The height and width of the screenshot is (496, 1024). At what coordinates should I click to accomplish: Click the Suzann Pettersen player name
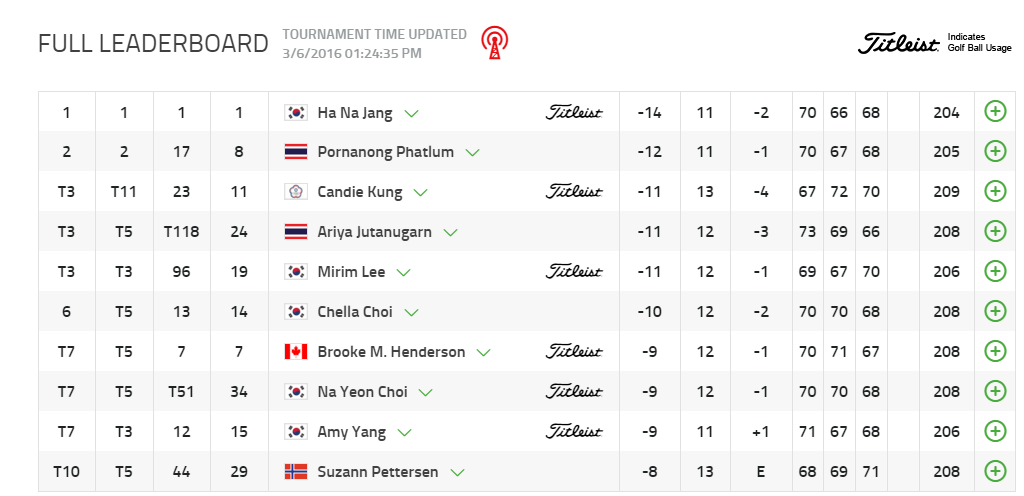click(x=377, y=472)
